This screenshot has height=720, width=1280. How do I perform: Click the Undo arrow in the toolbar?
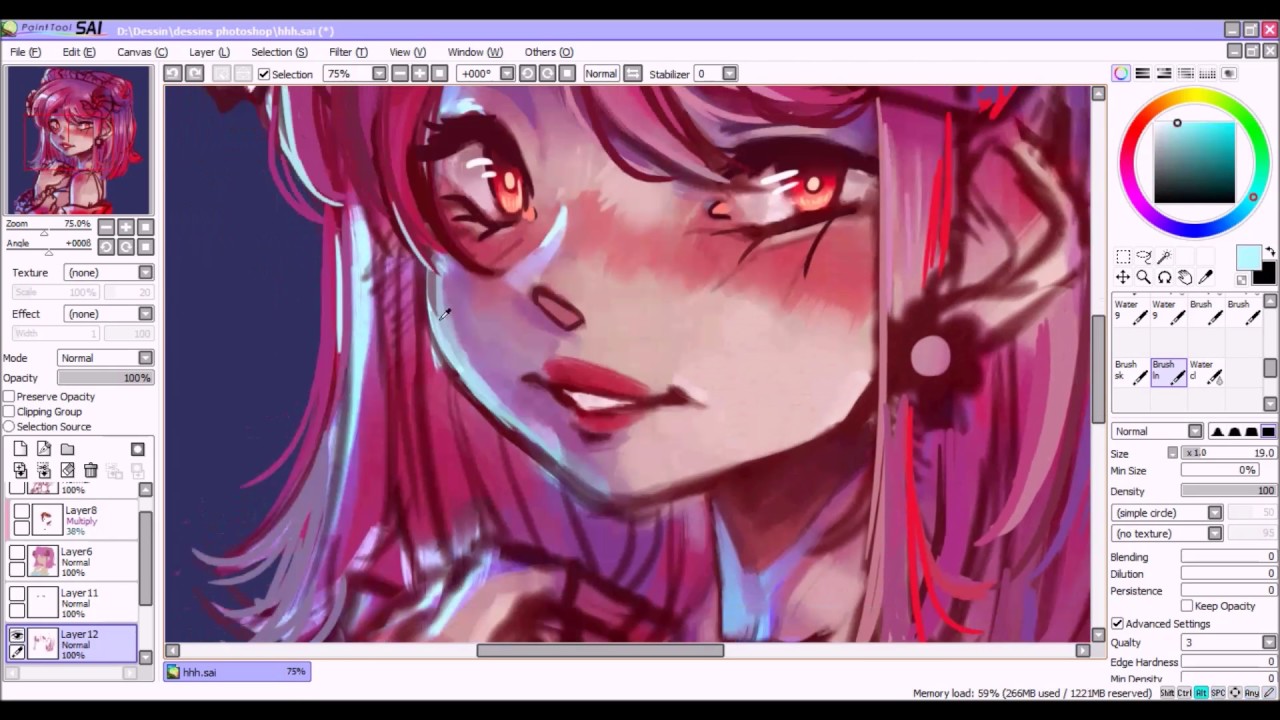pyautogui.click(x=172, y=73)
